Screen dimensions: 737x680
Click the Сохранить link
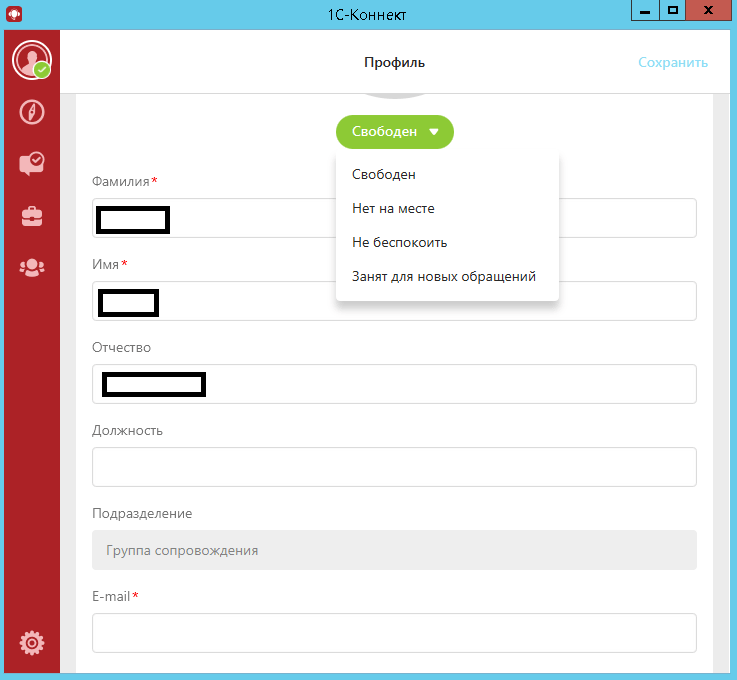tap(673, 63)
